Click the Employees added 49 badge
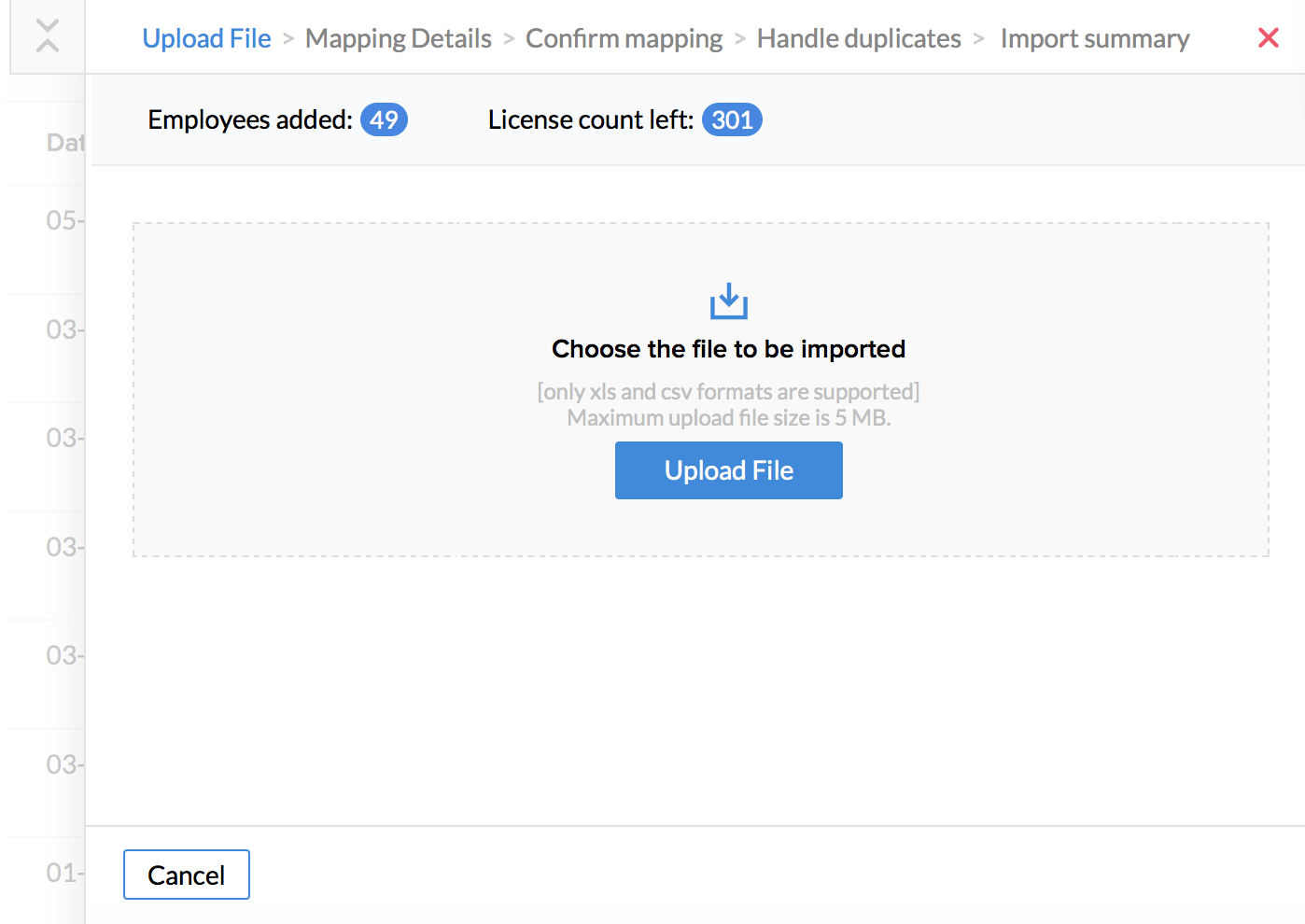1305x924 pixels. click(x=384, y=119)
